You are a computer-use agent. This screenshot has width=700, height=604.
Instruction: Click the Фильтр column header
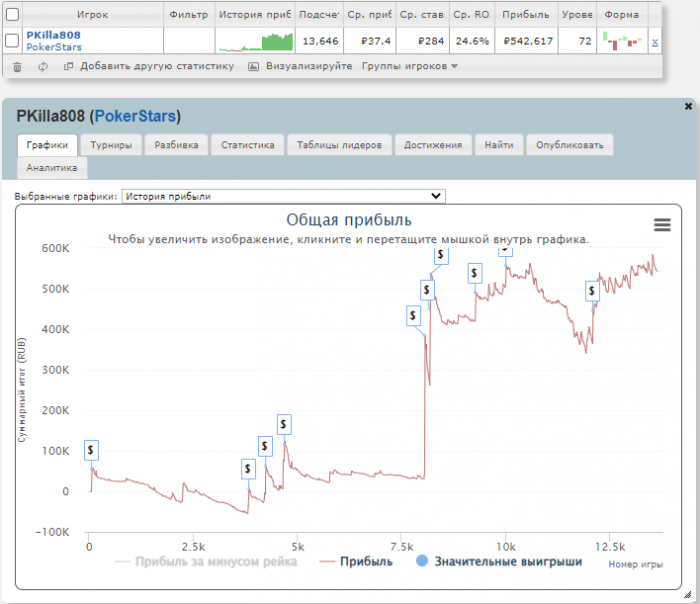point(189,15)
